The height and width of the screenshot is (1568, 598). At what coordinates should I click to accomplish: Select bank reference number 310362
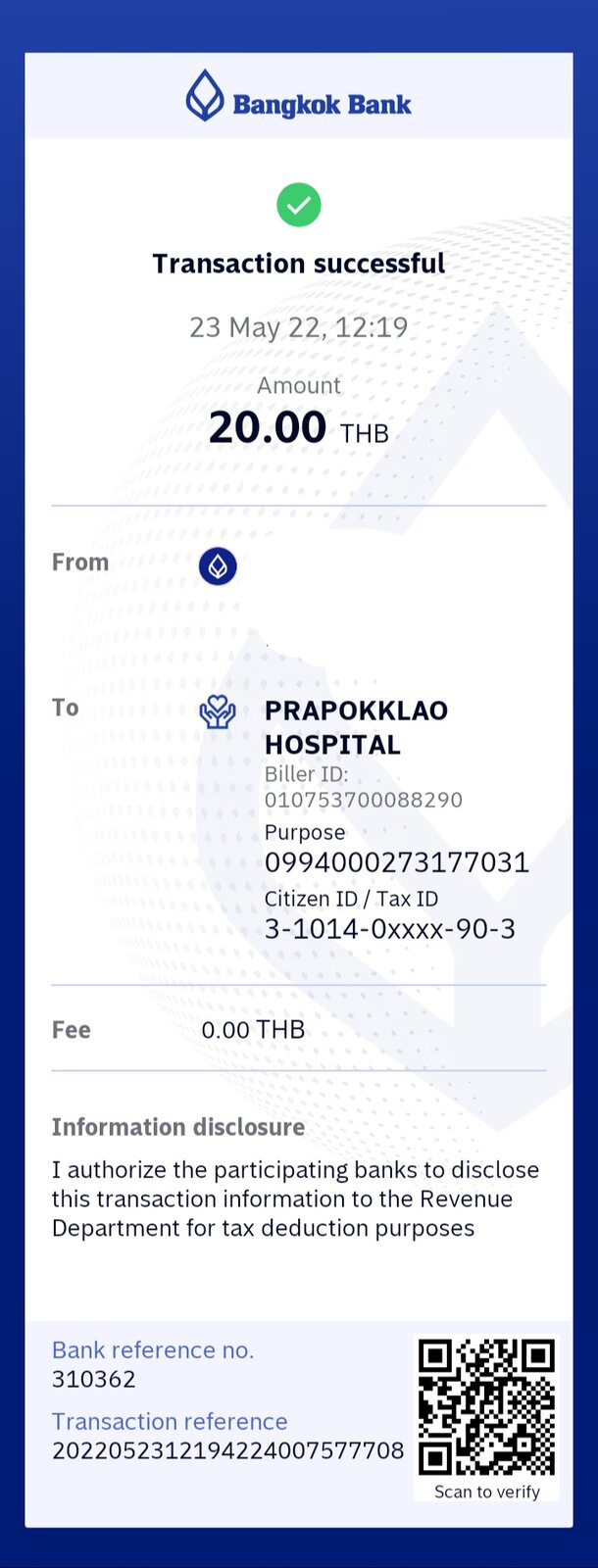tap(94, 1380)
